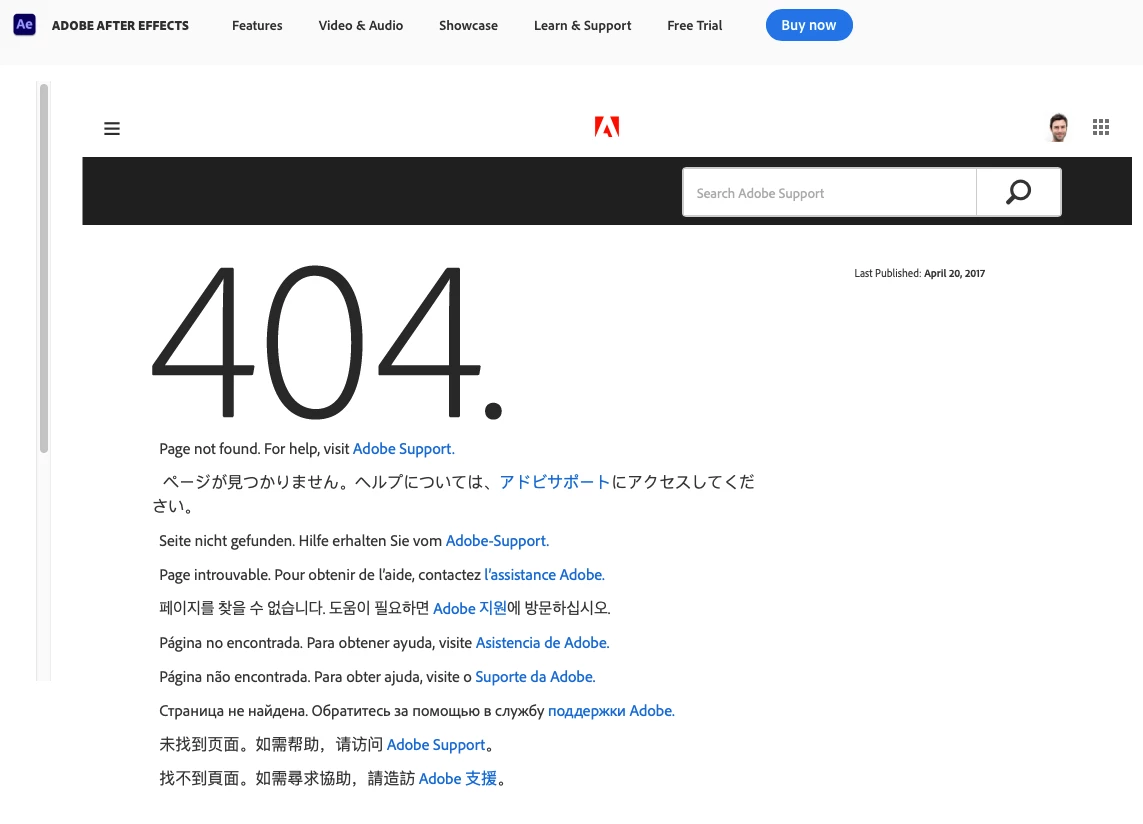Follow the English Adobe Support link
This screenshot has width=1143, height=824.
pyautogui.click(x=404, y=449)
